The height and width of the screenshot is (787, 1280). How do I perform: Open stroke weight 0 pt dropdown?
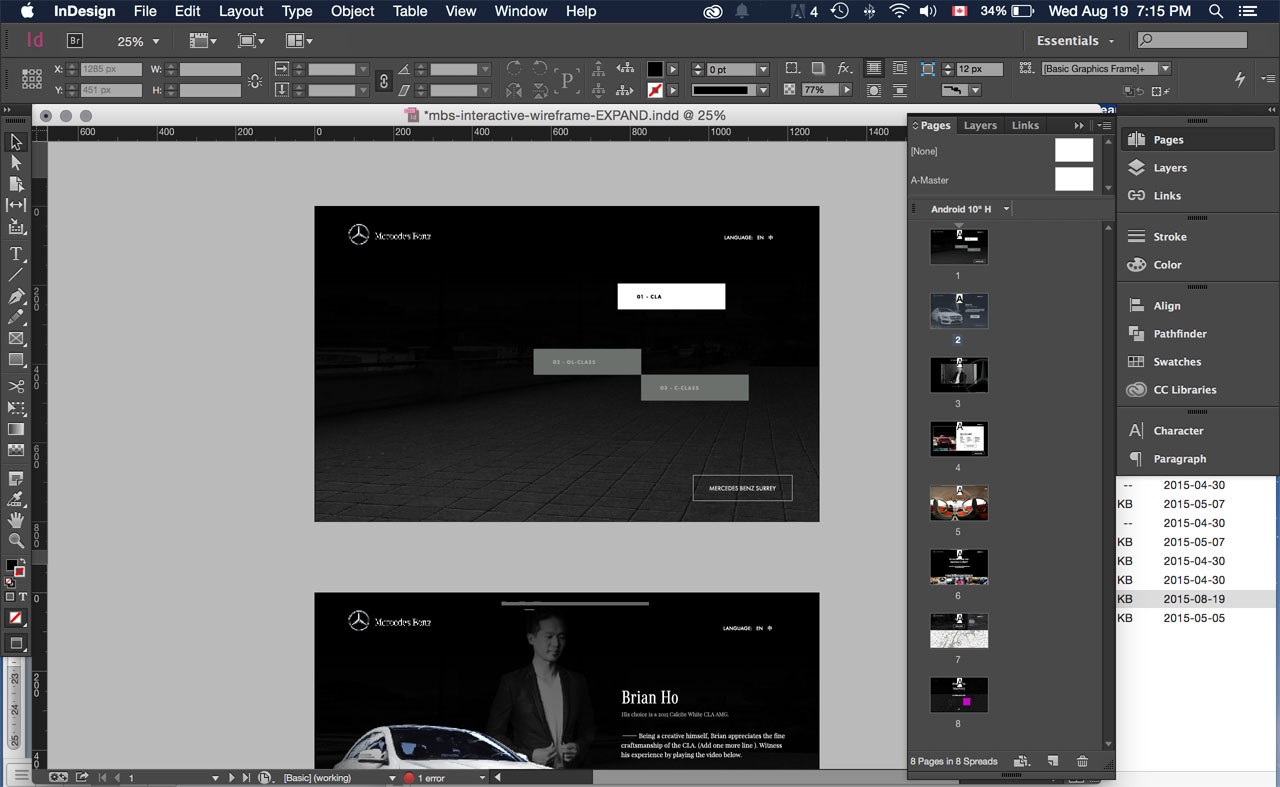[x=763, y=70]
